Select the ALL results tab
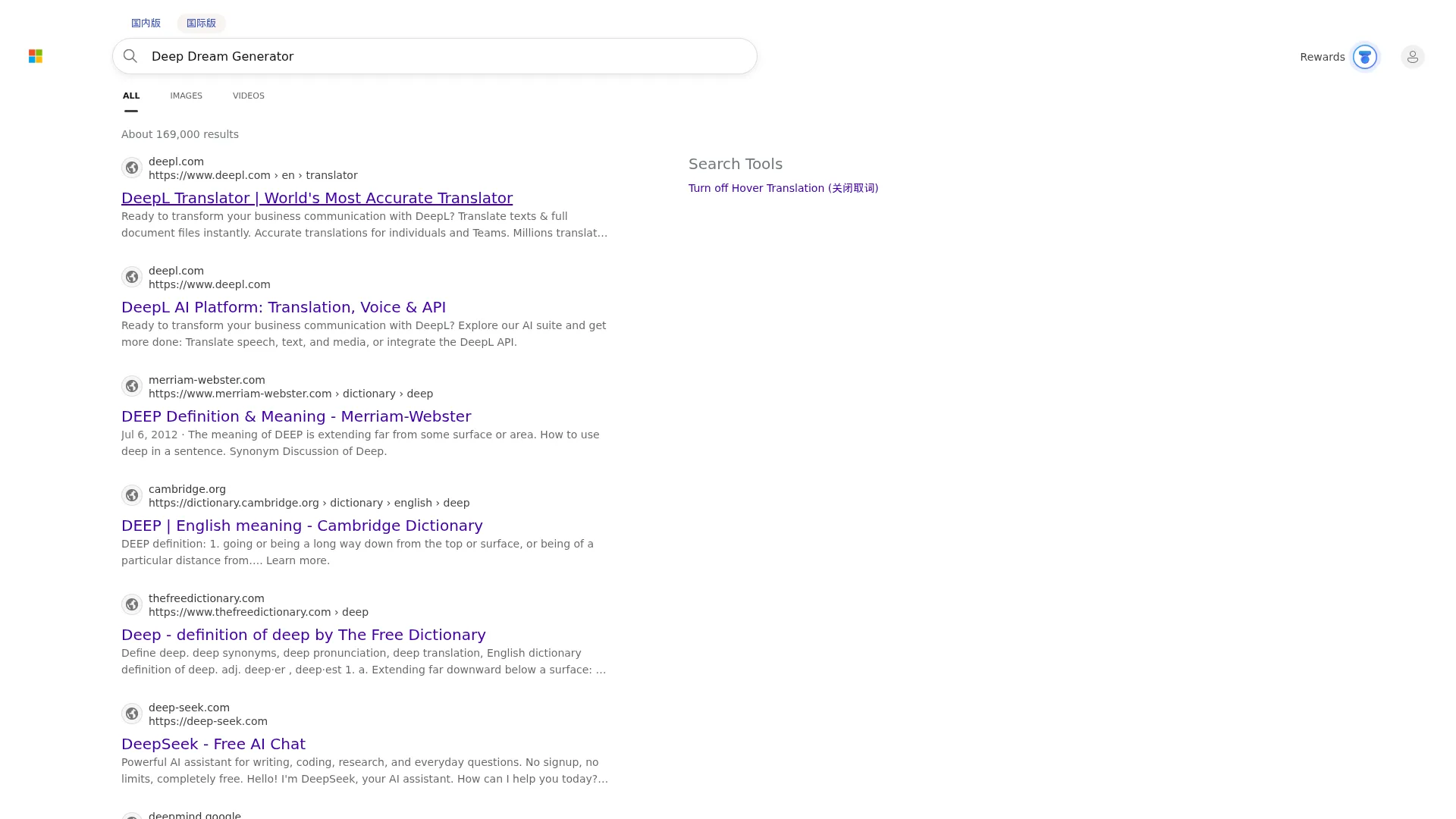The height and width of the screenshot is (819, 1456). click(x=131, y=96)
